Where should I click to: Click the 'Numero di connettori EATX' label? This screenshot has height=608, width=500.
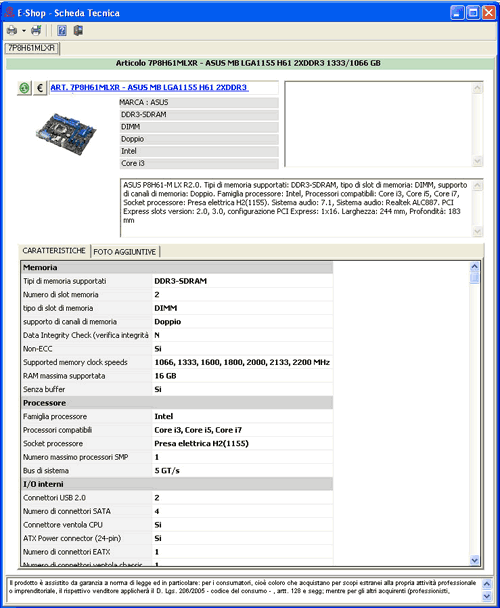66,552
